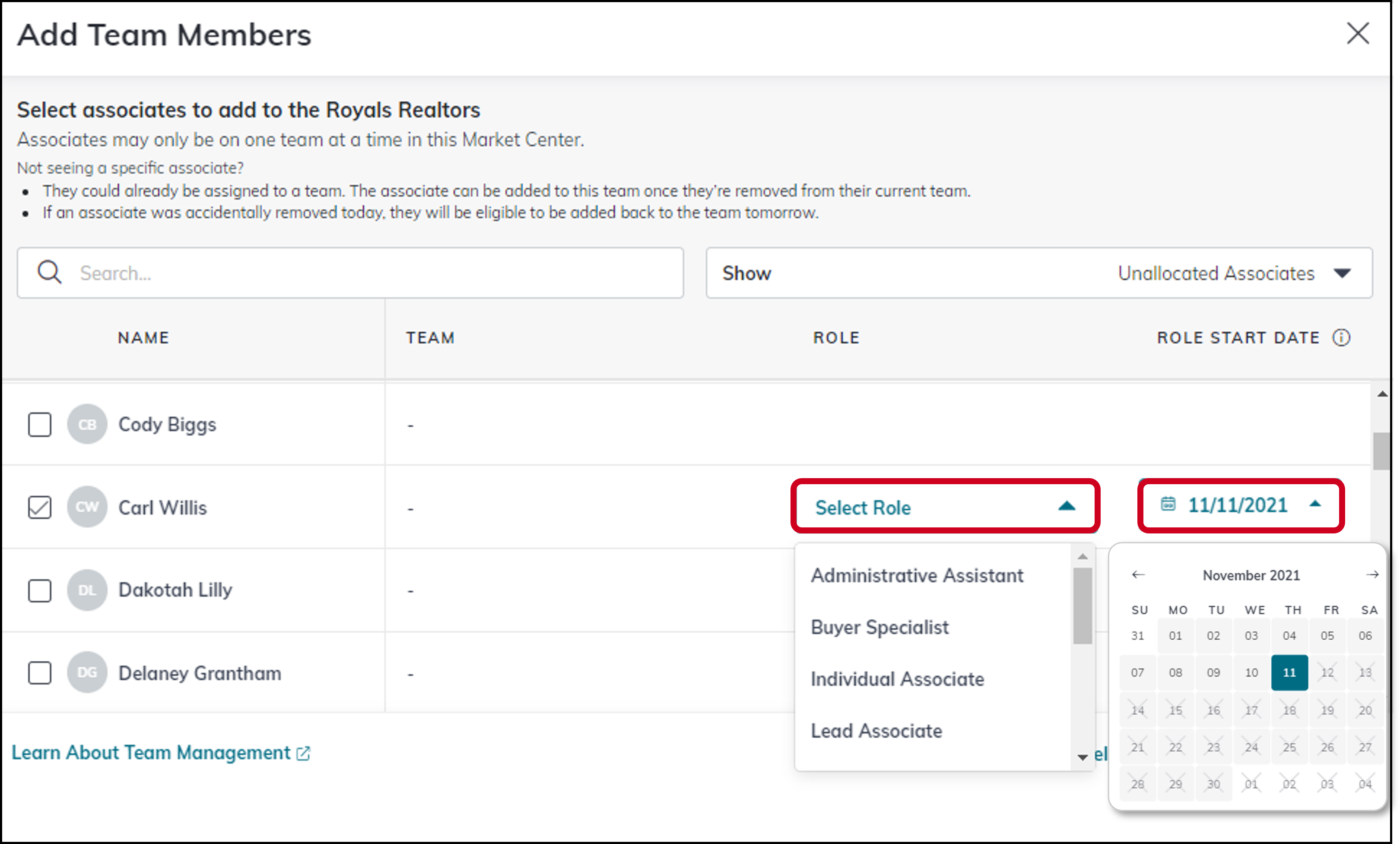Click the calendar icon beside 11/11/2021

pos(1168,504)
